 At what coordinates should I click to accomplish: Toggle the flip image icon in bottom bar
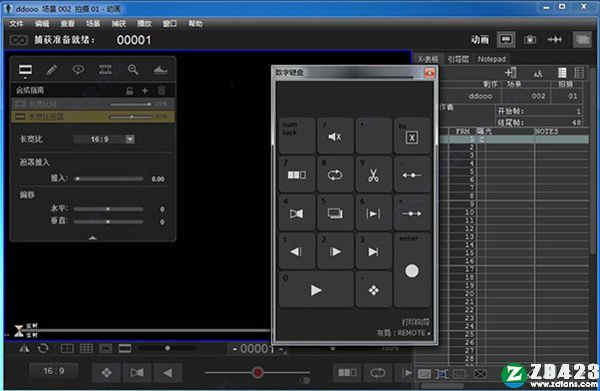coord(24,349)
